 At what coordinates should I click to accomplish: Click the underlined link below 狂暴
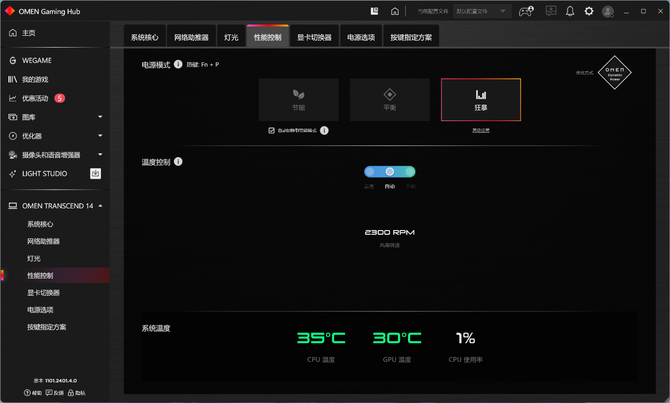[481, 130]
